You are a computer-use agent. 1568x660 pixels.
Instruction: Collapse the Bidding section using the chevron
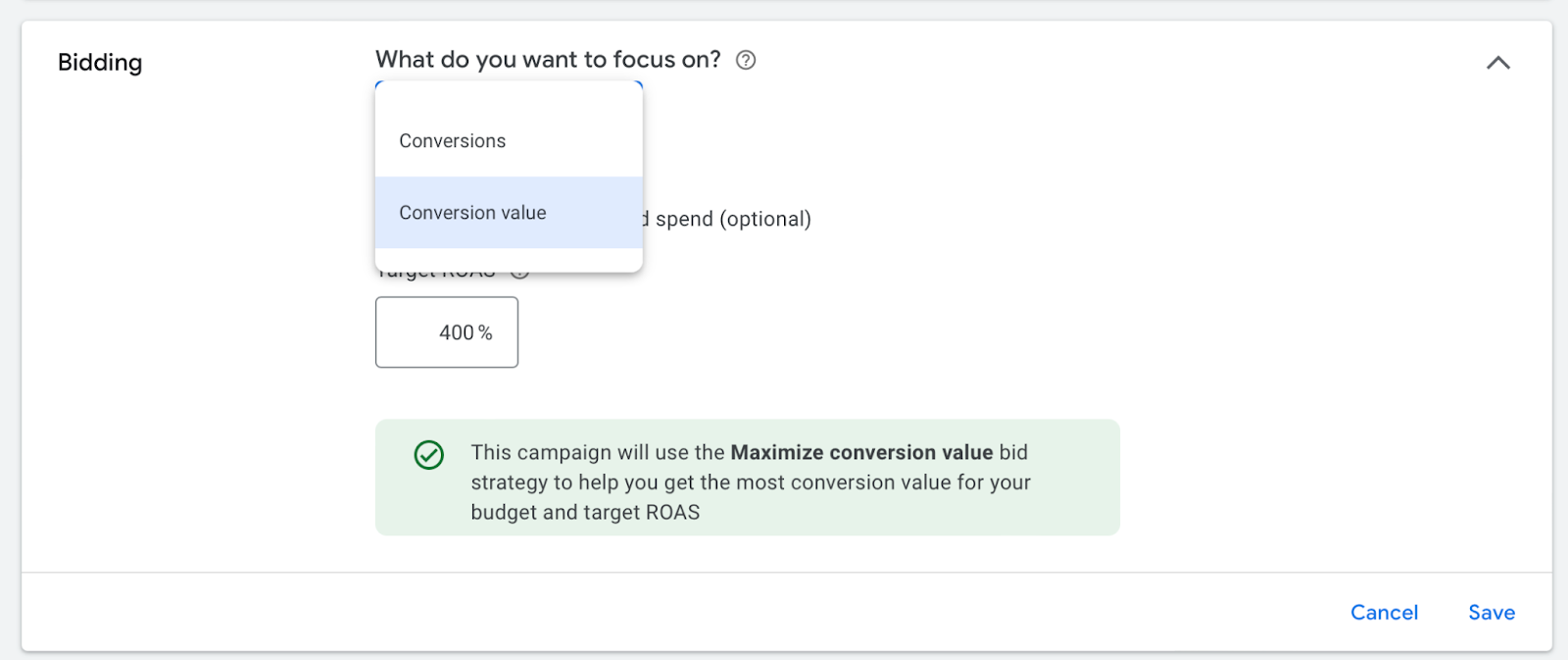click(1497, 63)
